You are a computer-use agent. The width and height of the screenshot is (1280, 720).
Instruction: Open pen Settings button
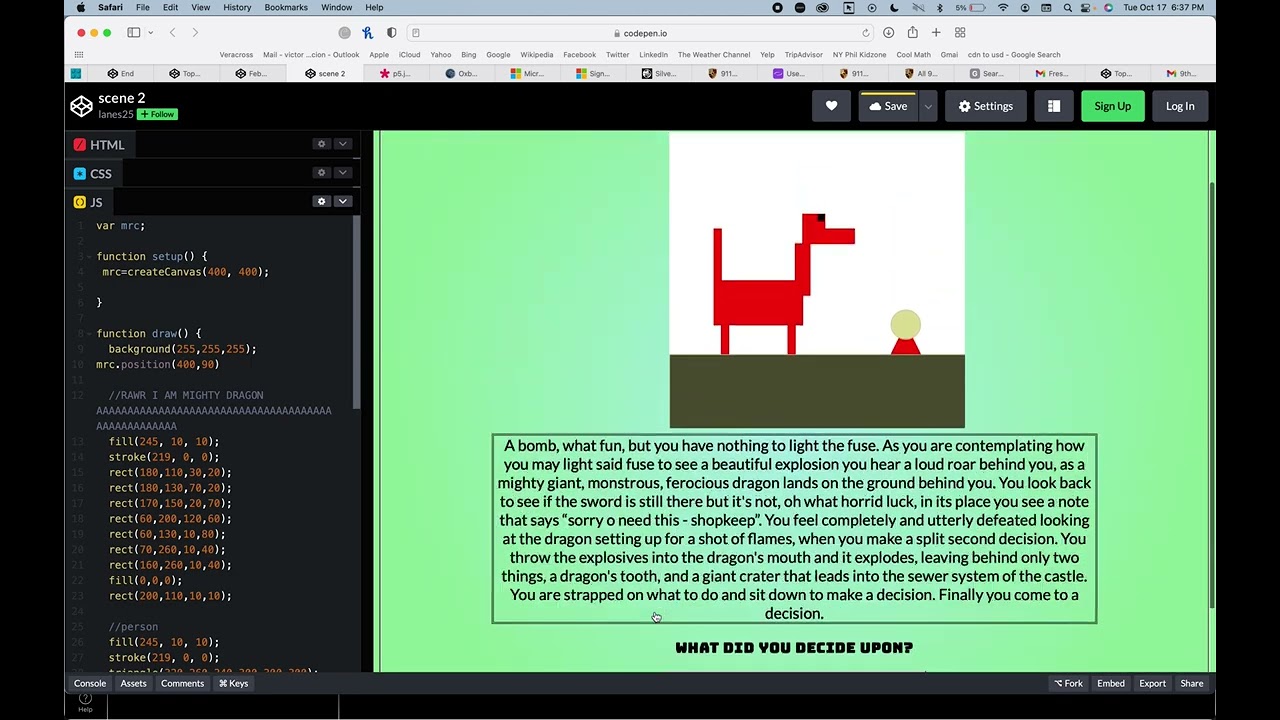986,106
